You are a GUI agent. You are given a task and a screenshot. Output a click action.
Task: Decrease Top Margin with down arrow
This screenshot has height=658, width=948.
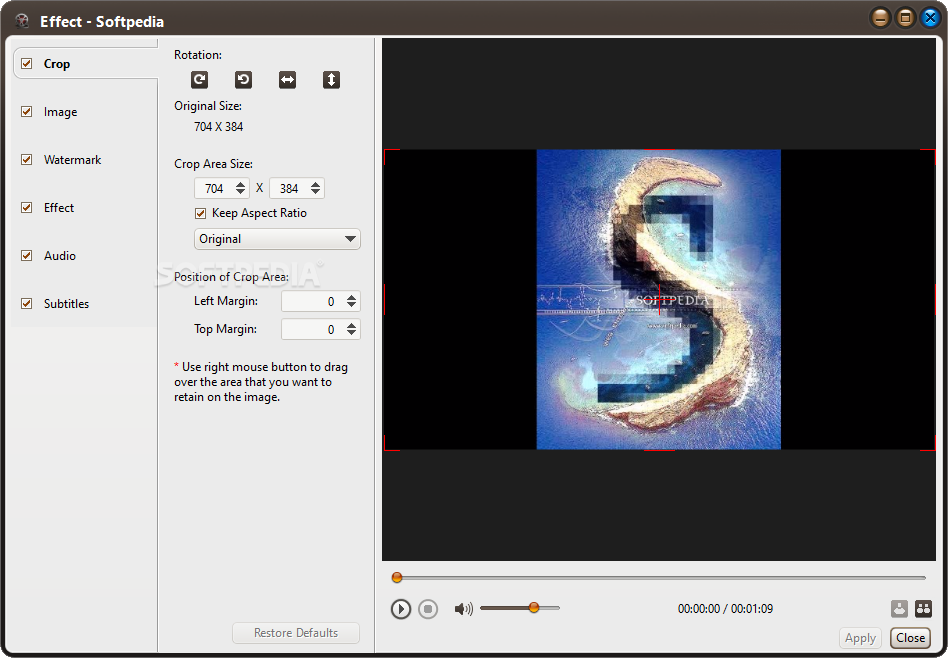(351, 333)
